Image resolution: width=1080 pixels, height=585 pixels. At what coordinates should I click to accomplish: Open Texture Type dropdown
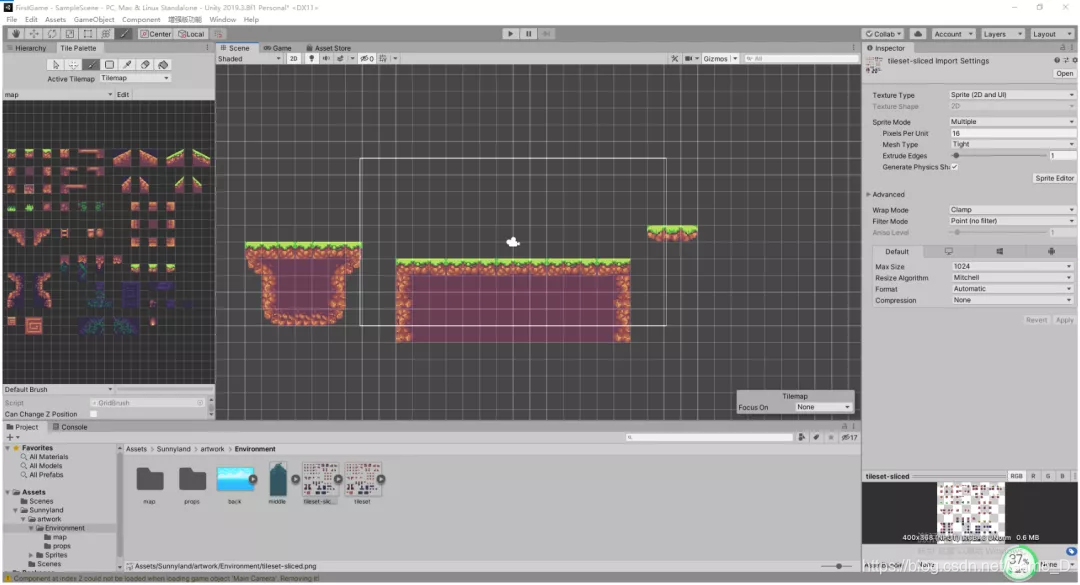[x=1012, y=94]
